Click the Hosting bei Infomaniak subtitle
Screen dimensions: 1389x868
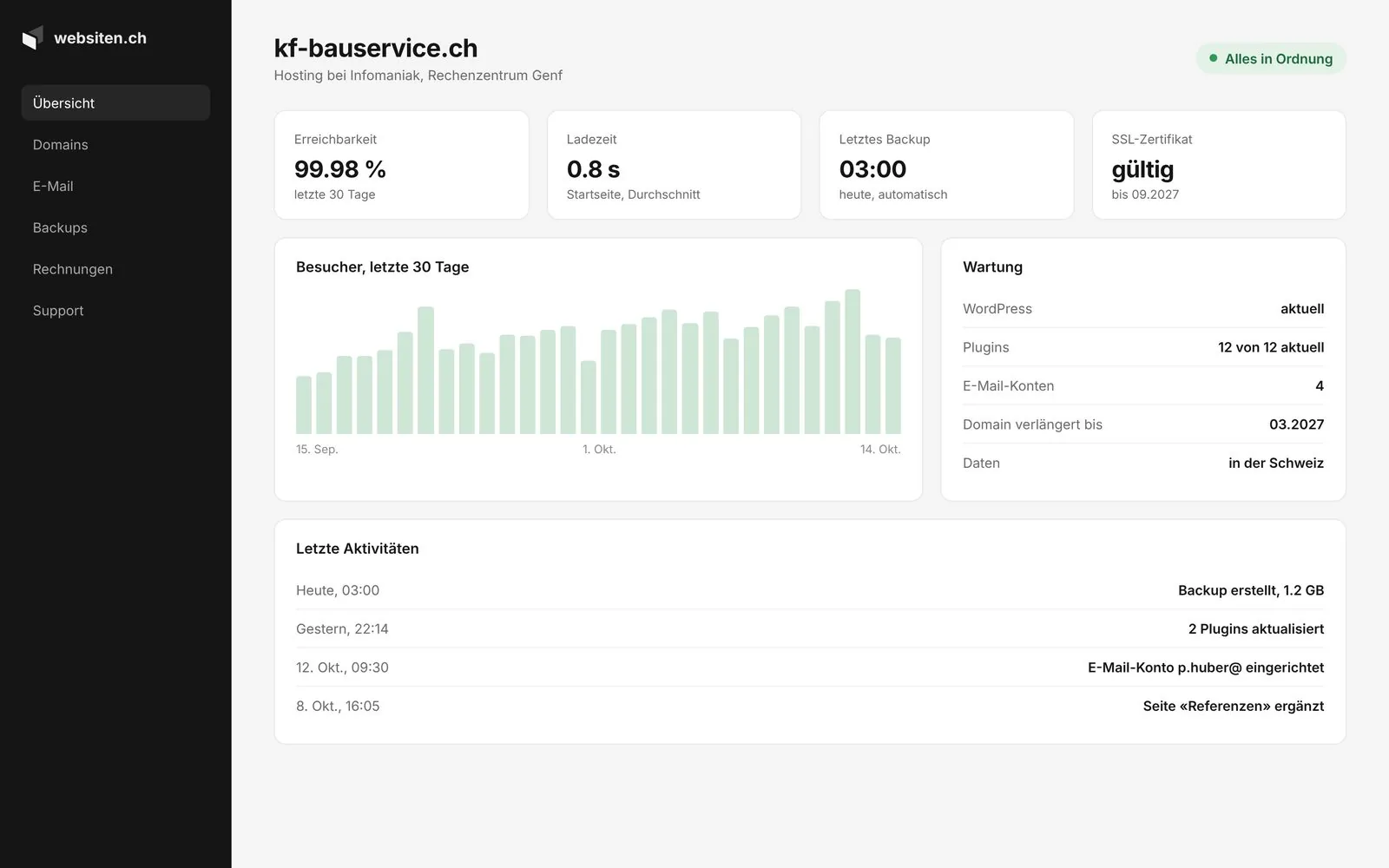tap(418, 76)
